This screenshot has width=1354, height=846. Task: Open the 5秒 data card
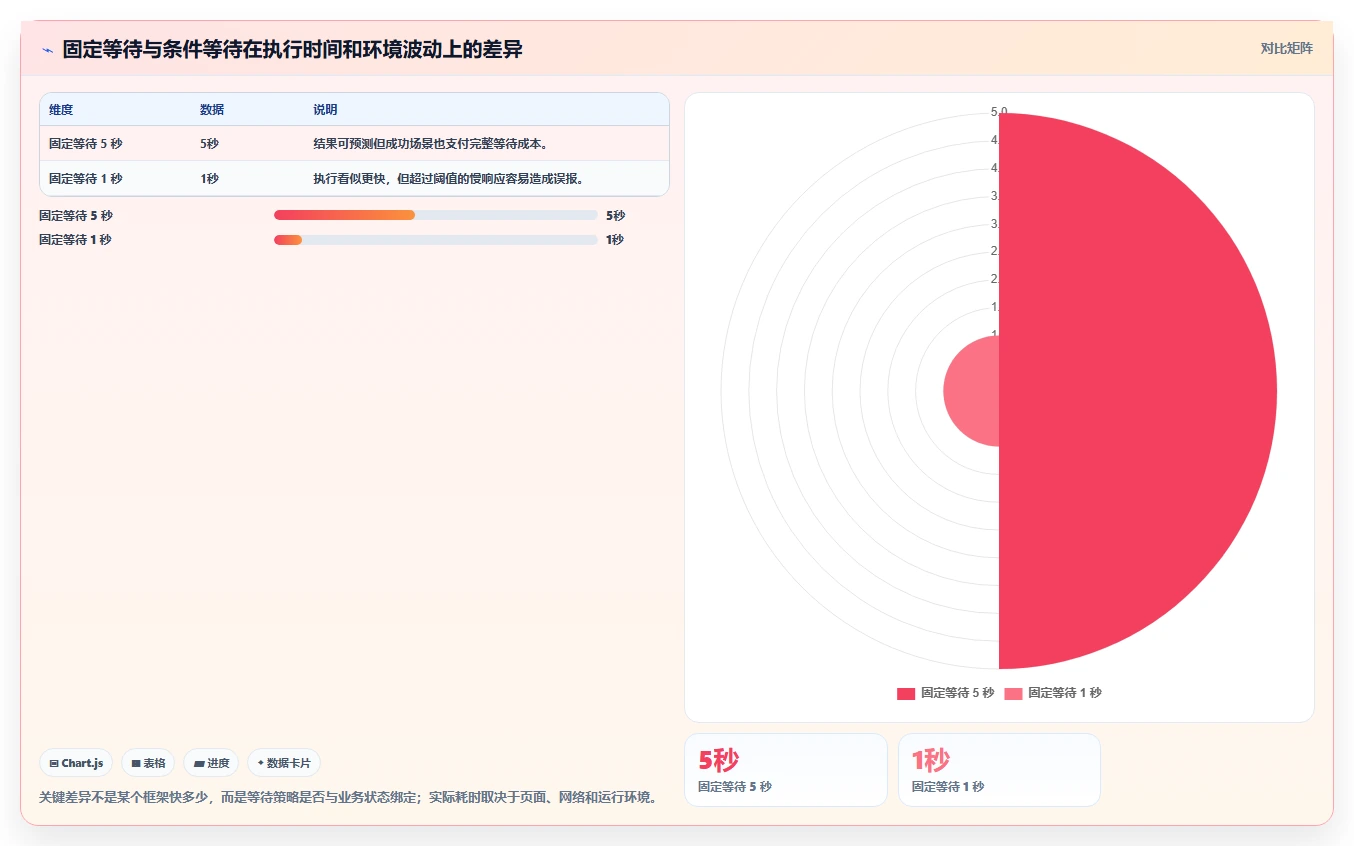coord(785,770)
